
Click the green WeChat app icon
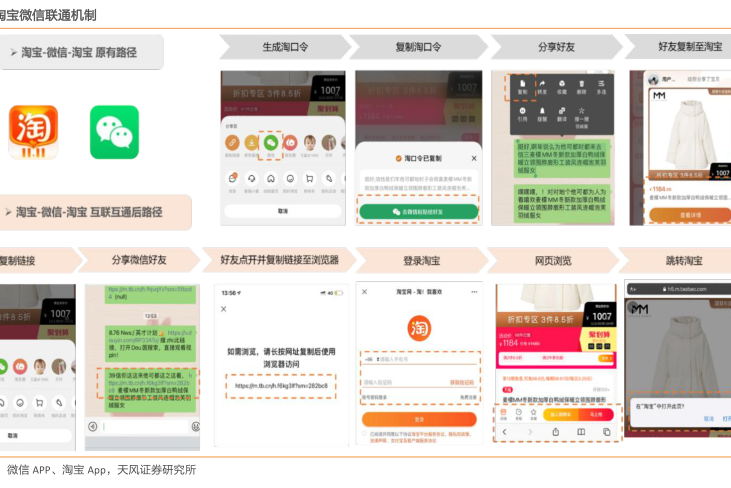114,132
